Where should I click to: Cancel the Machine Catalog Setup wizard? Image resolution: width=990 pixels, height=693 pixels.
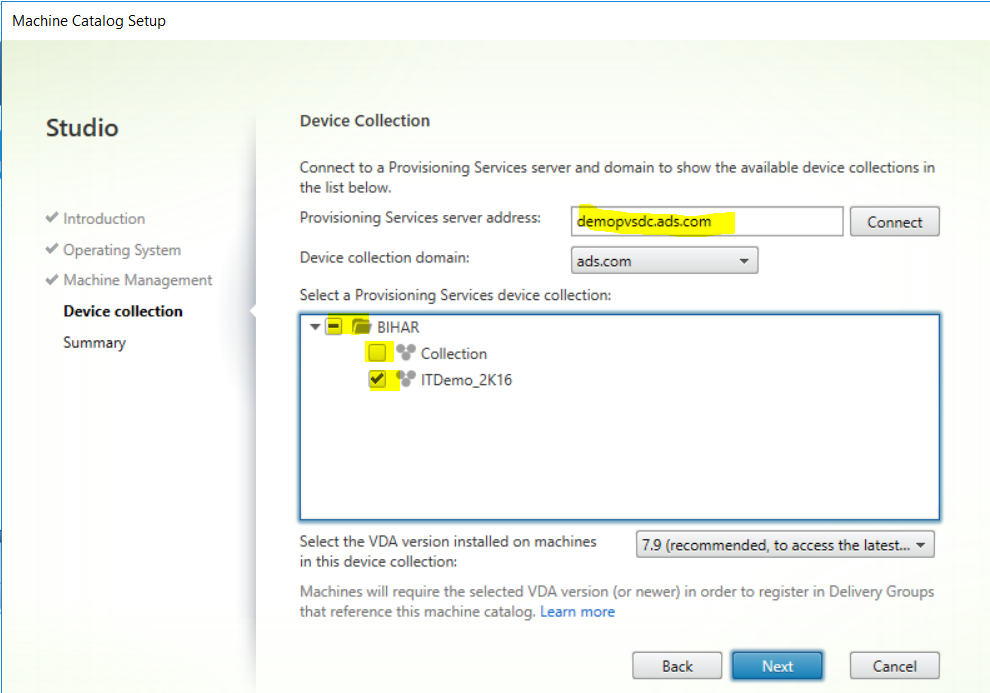(x=894, y=666)
